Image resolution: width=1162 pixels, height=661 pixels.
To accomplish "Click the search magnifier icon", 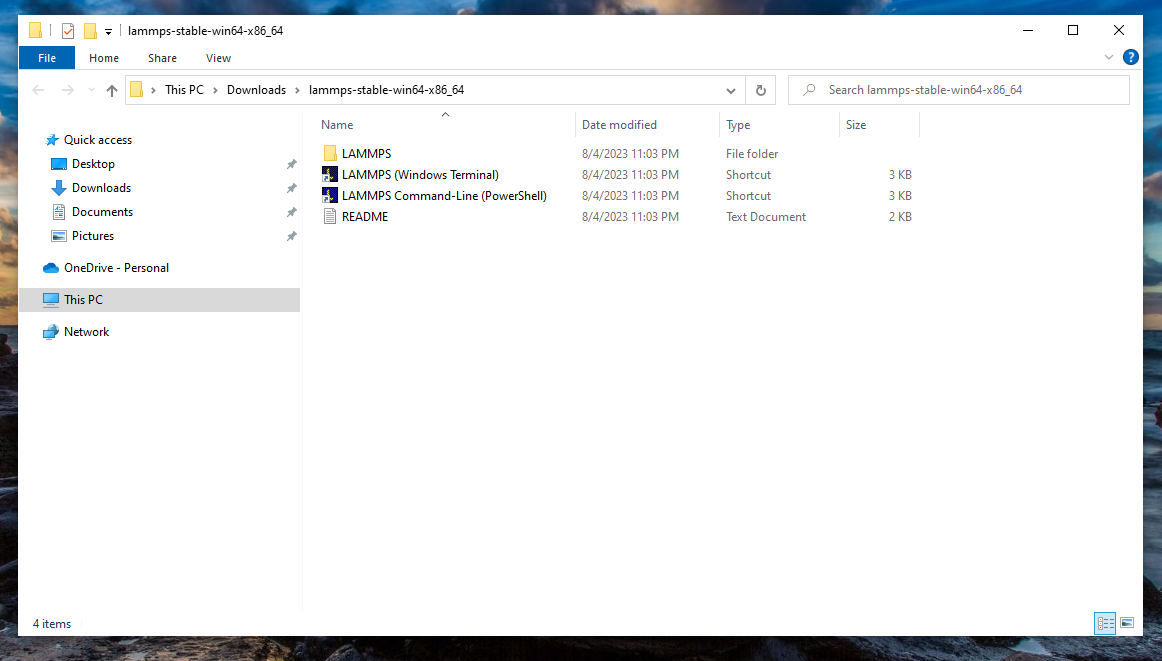I will coord(809,90).
